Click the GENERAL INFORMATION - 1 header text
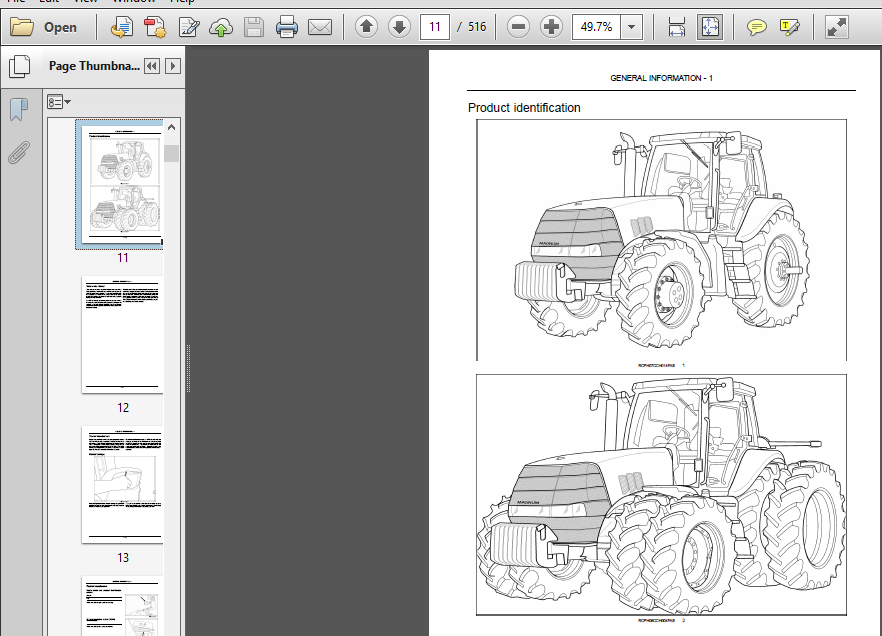This screenshot has width=882, height=636. click(662, 78)
